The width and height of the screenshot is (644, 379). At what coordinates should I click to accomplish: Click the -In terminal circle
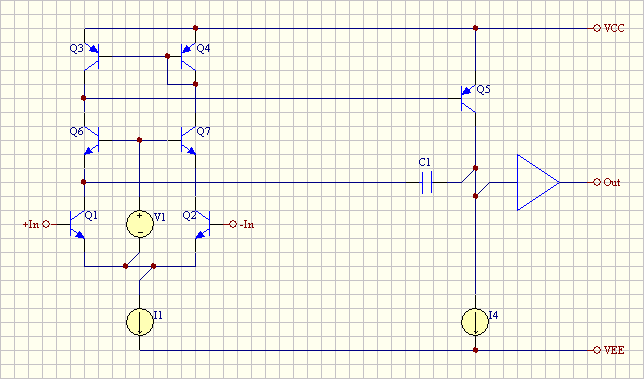coord(233,224)
